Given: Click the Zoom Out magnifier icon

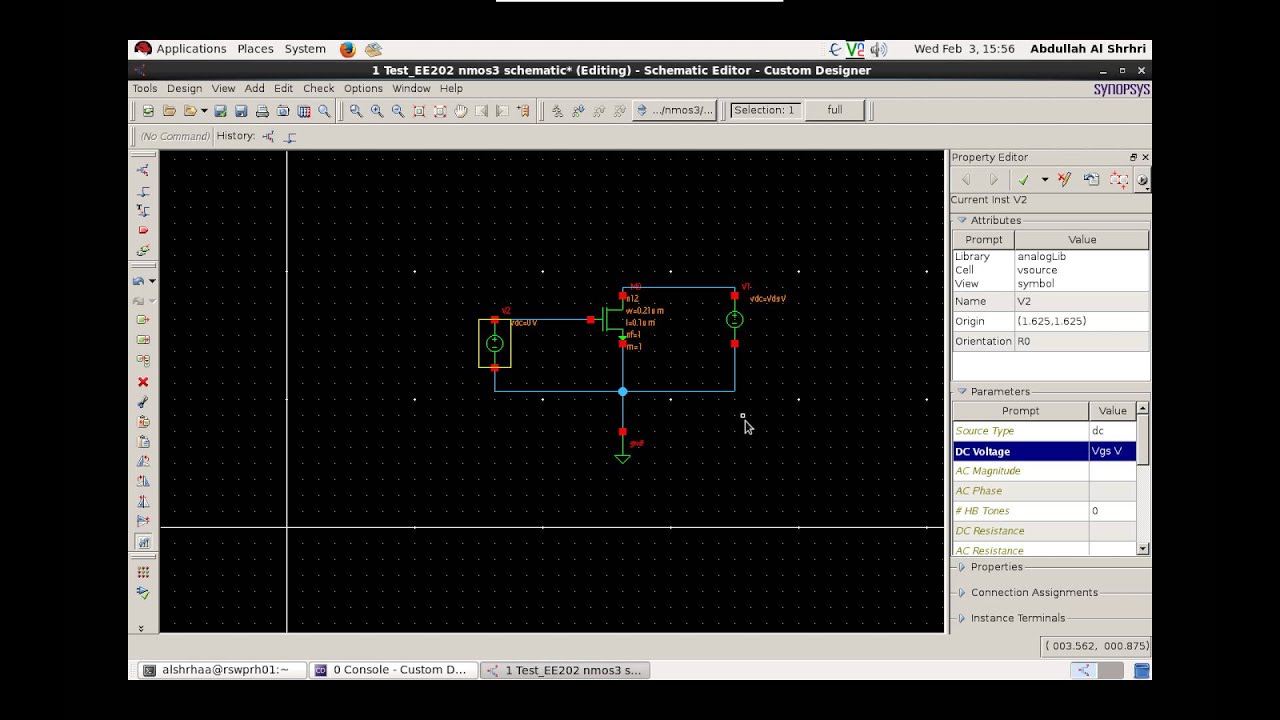Looking at the screenshot, I should coord(398,111).
